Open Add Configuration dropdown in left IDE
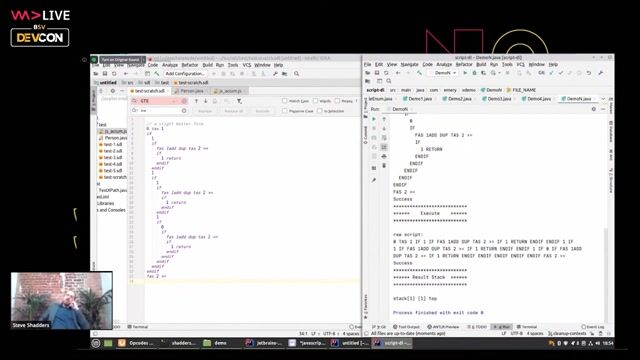 tap(185, 74)
